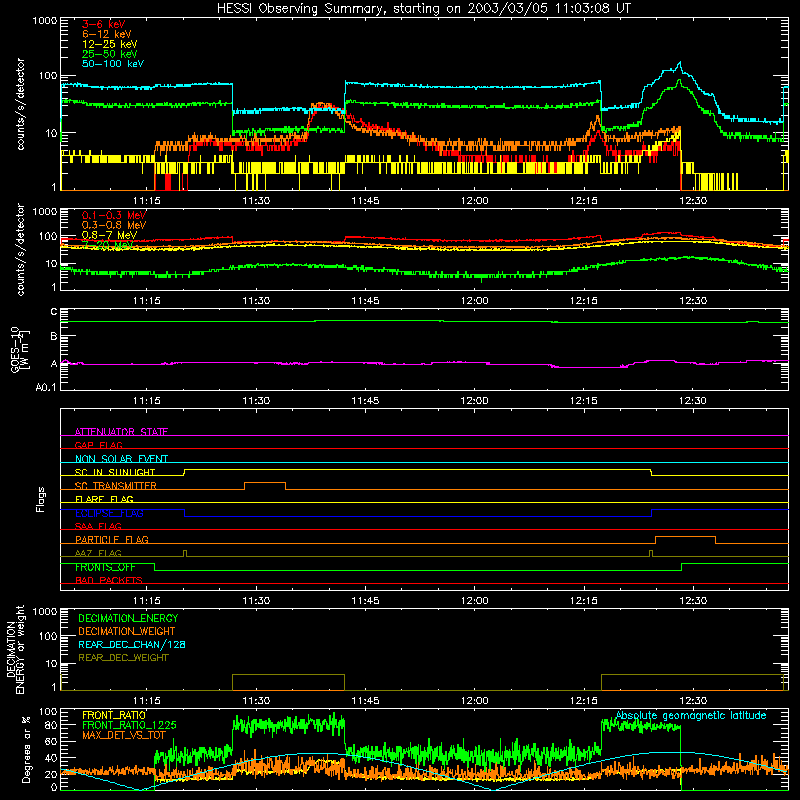Select the MAX_DET_VS_TOT legend label
Screen dimensions: 800x800
click(124, 735)
